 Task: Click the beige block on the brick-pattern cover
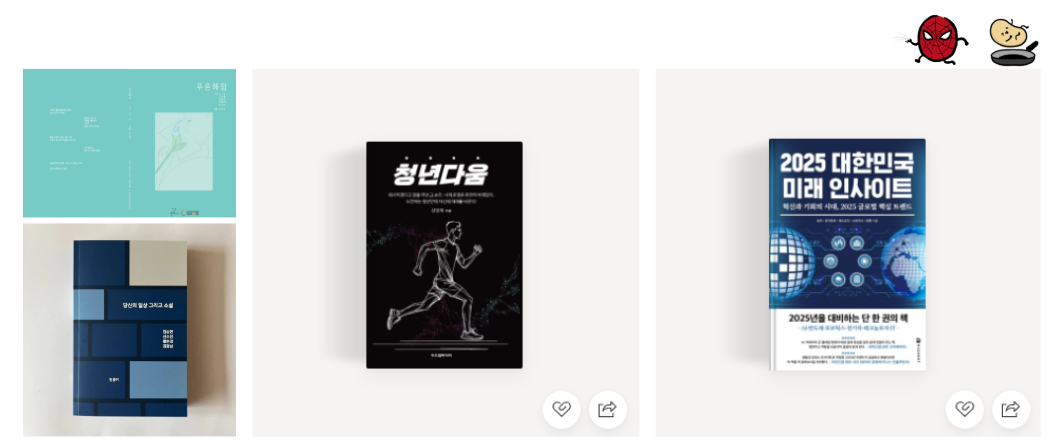click(157, 262)
